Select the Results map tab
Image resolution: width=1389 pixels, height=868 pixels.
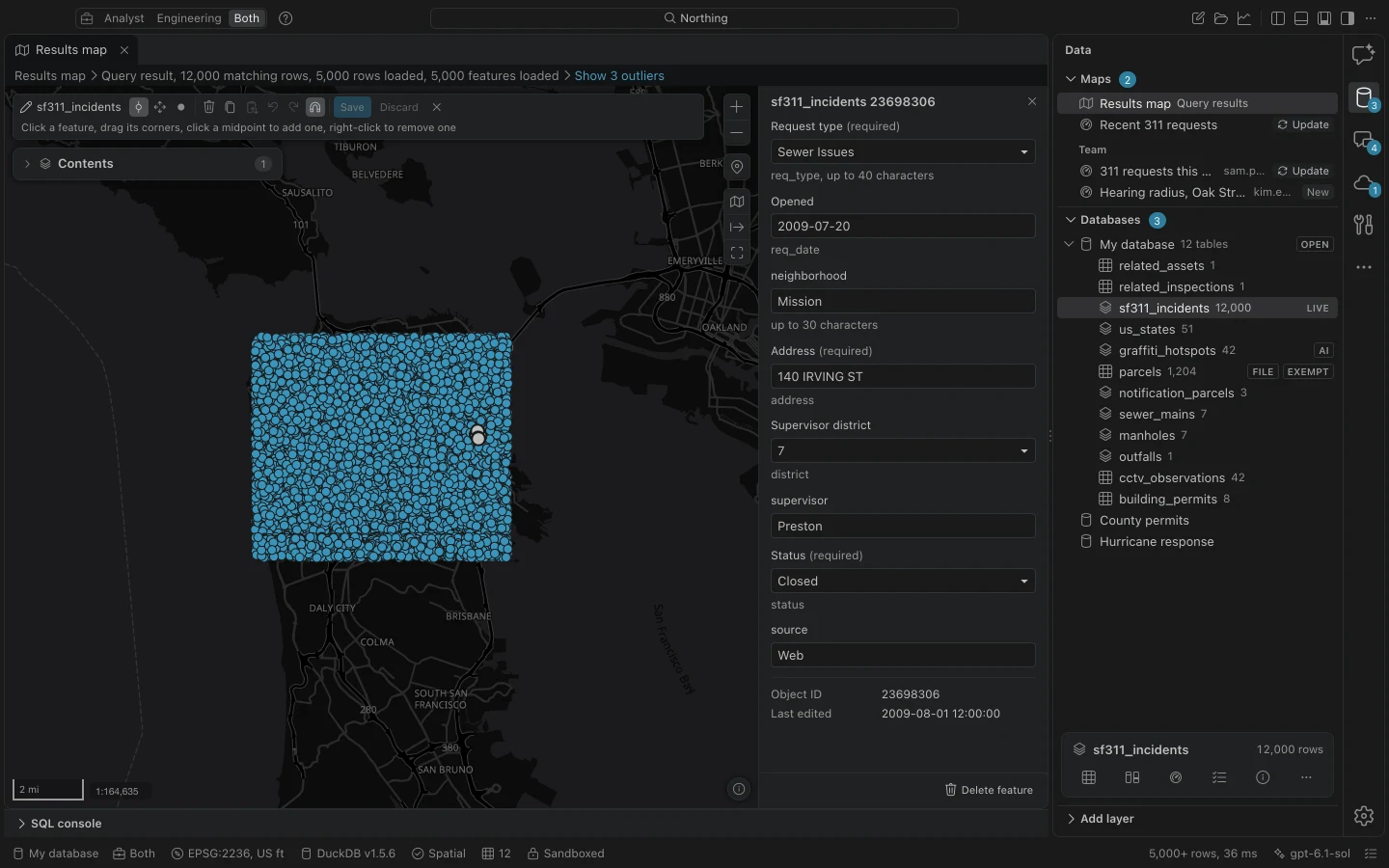70,50
